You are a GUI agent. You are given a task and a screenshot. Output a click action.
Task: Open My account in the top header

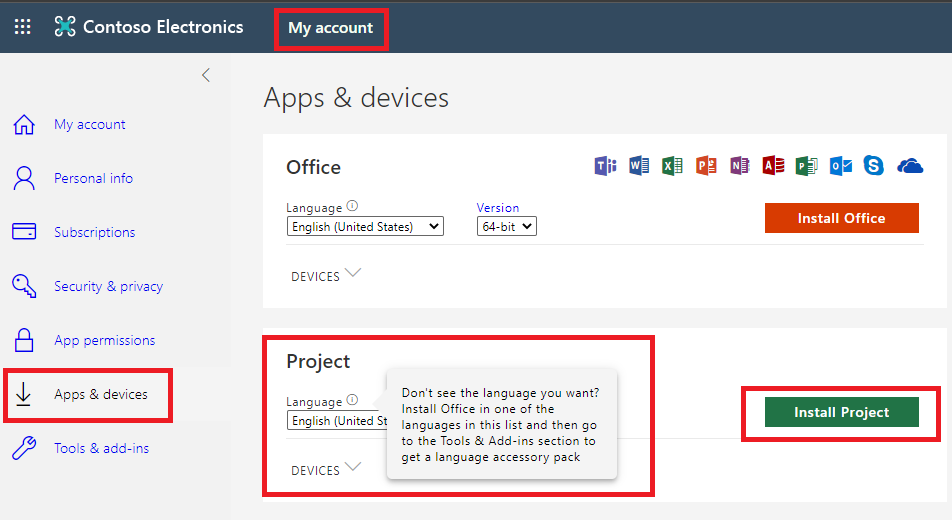click(331, 28)
